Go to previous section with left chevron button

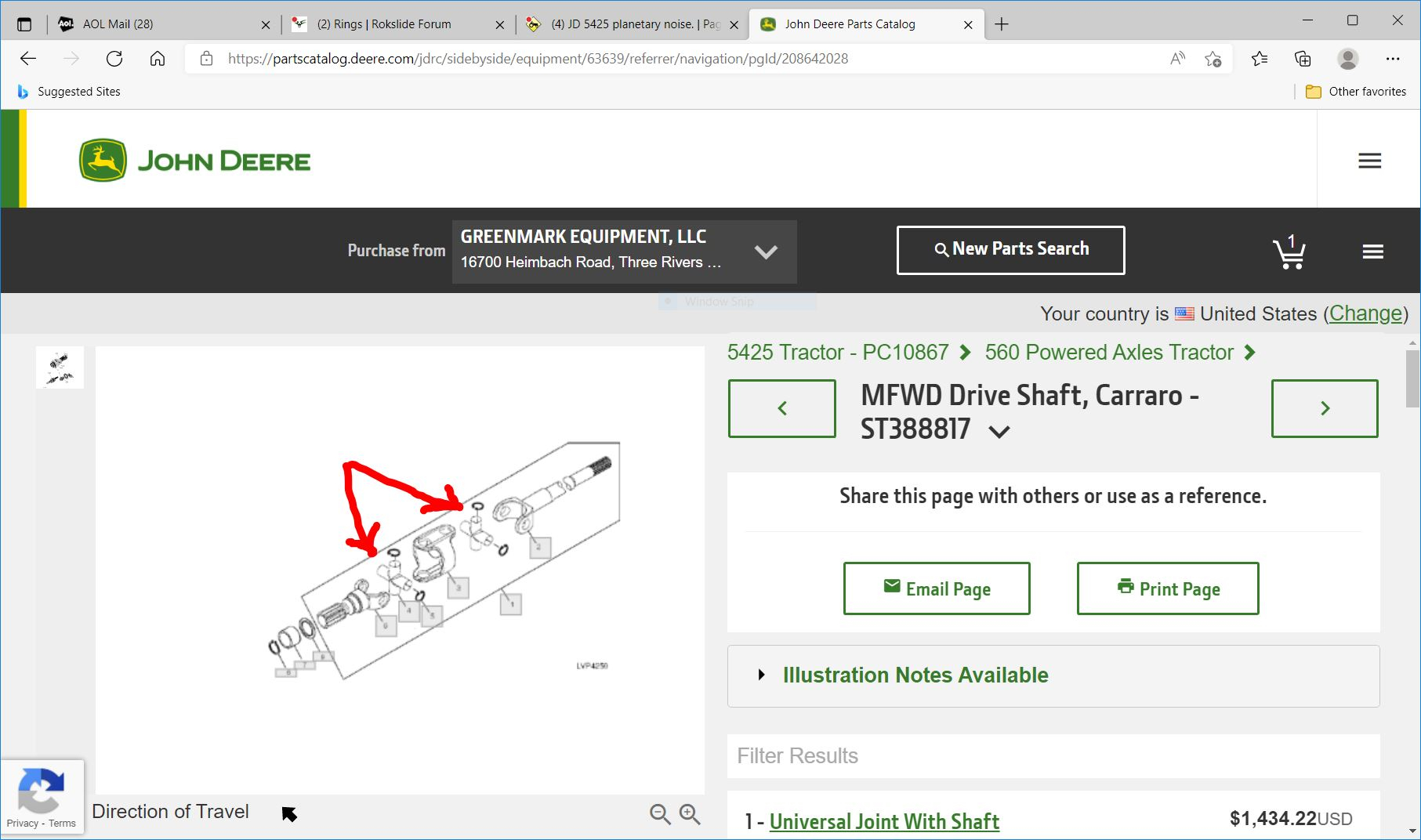(781, 408)
